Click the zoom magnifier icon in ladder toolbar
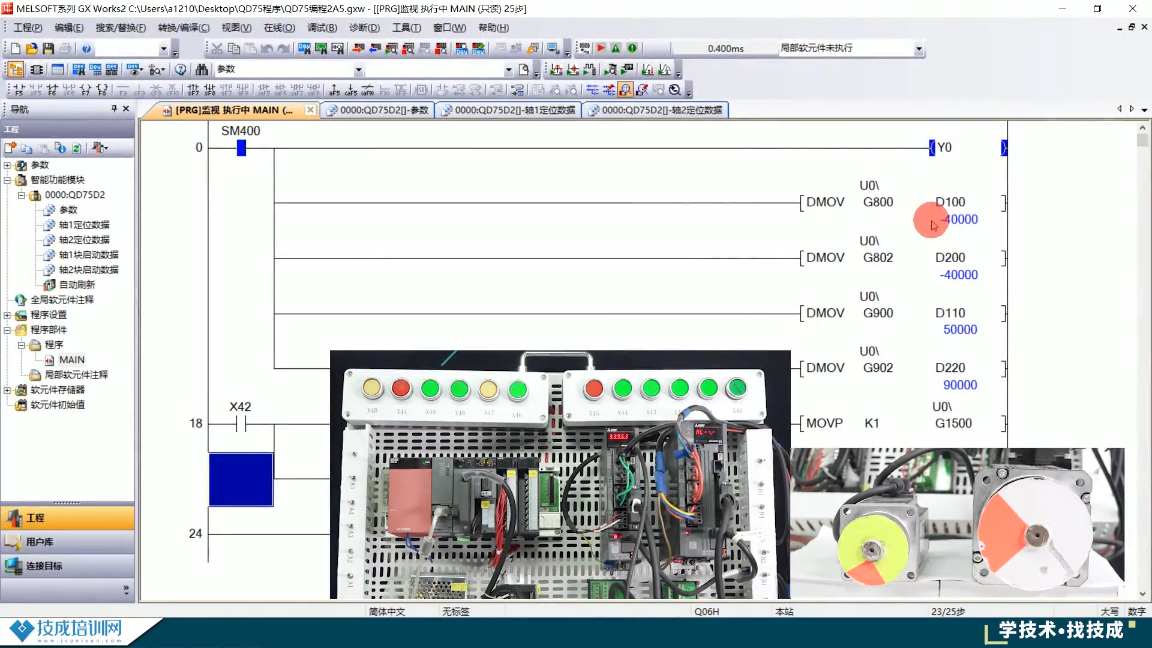Screen dimensions: 1152x648 674,90
